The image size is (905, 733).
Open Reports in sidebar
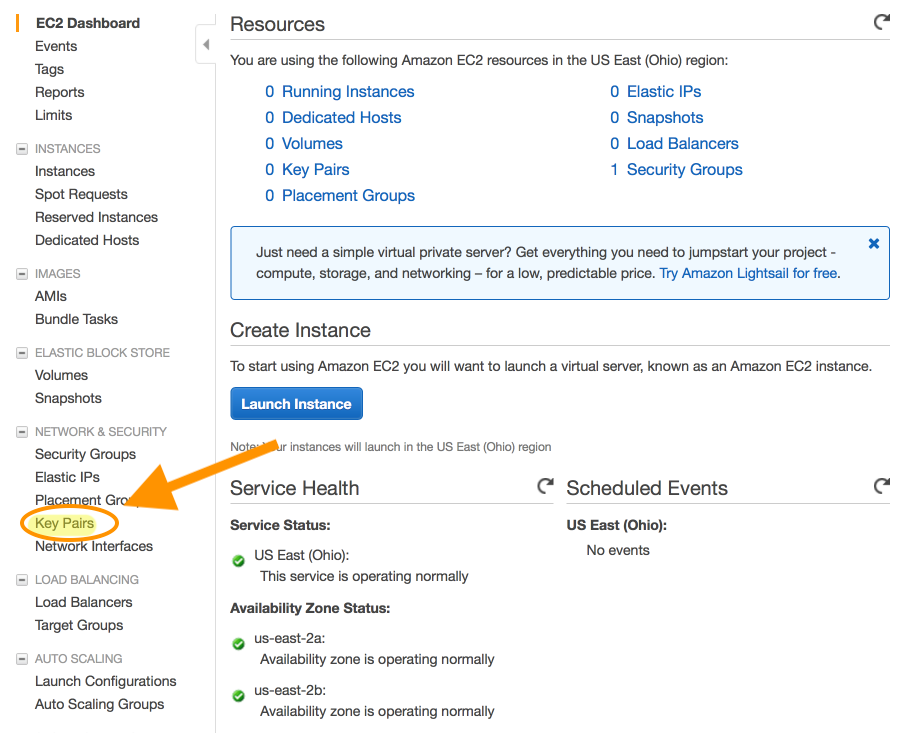point(59,92)
